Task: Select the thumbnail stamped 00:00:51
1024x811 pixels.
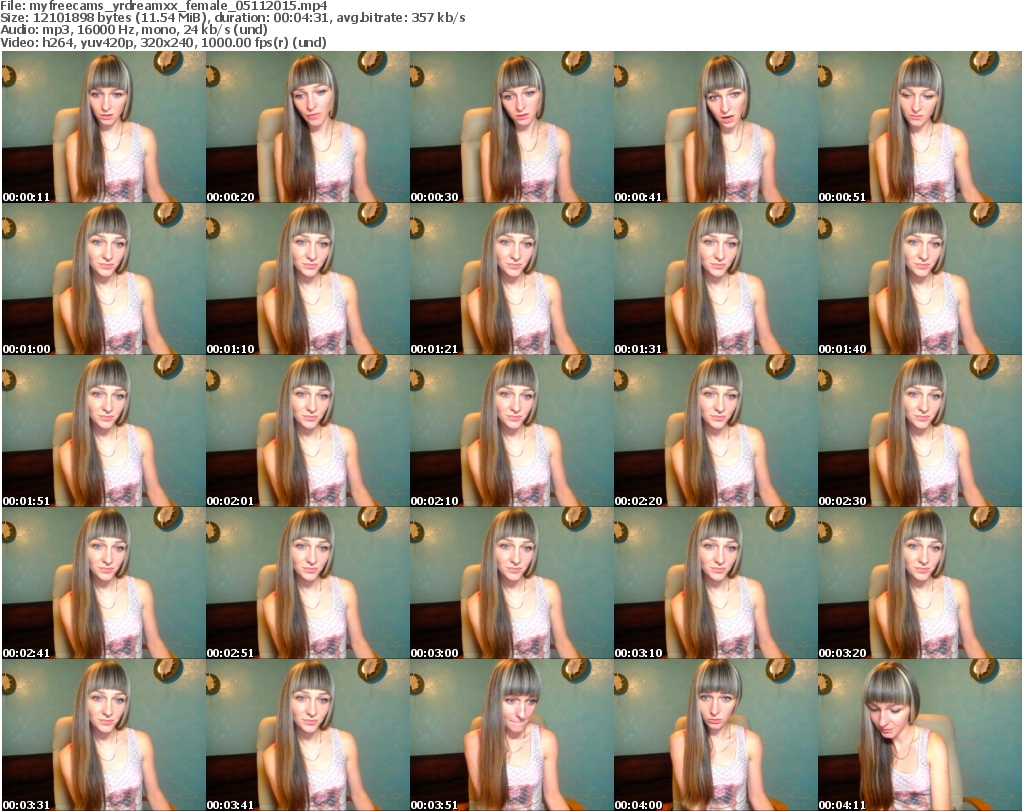Action: [920, 127]
